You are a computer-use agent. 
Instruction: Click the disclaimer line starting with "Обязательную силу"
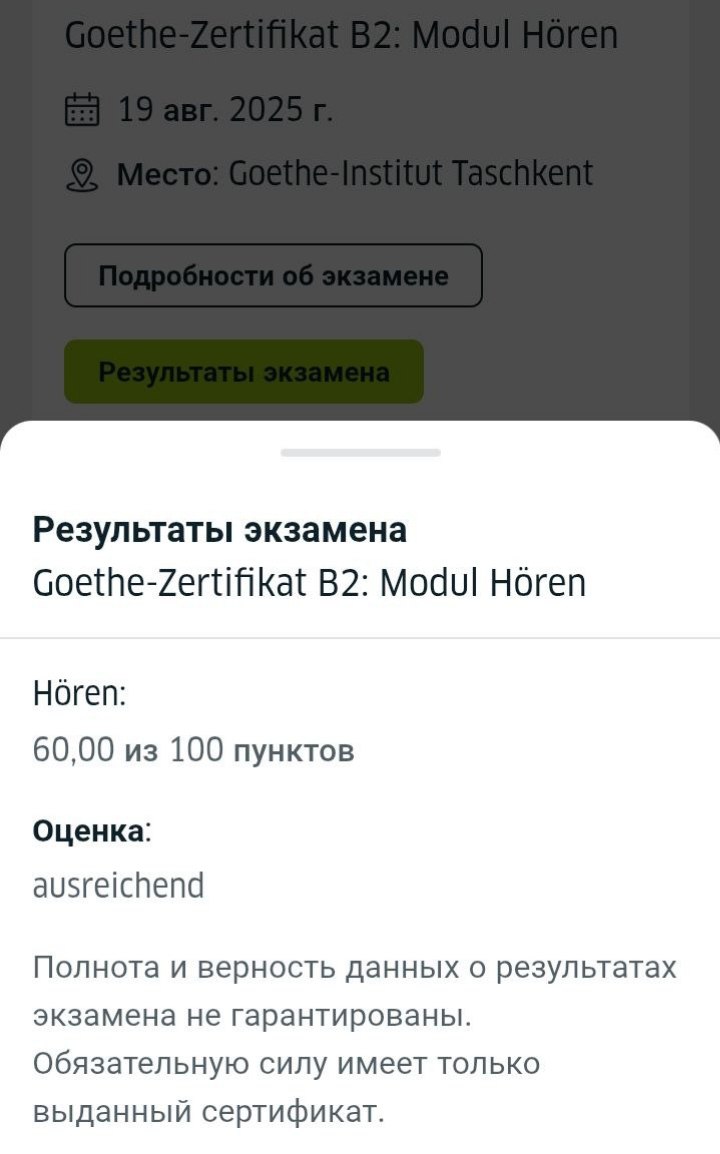tap(286, 1063)
